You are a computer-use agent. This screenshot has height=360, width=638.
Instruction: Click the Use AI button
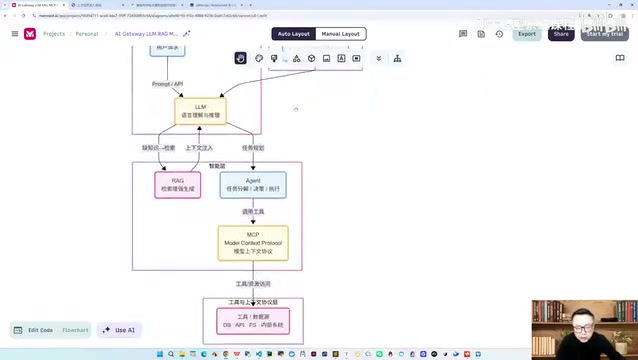119,330
